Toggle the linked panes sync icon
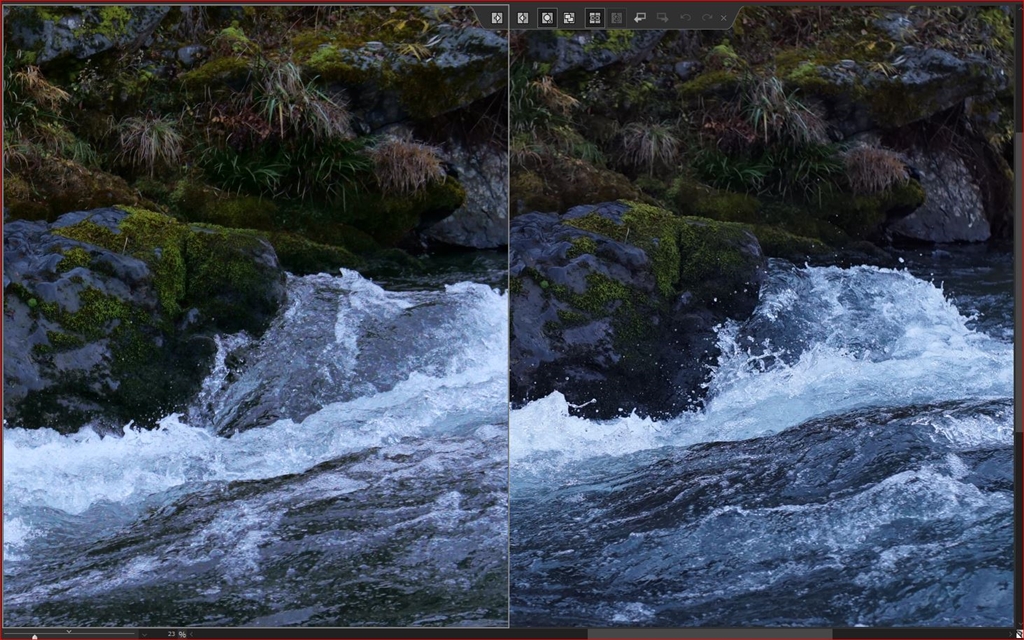The image size is (1024, 640). tap(594, 18)
